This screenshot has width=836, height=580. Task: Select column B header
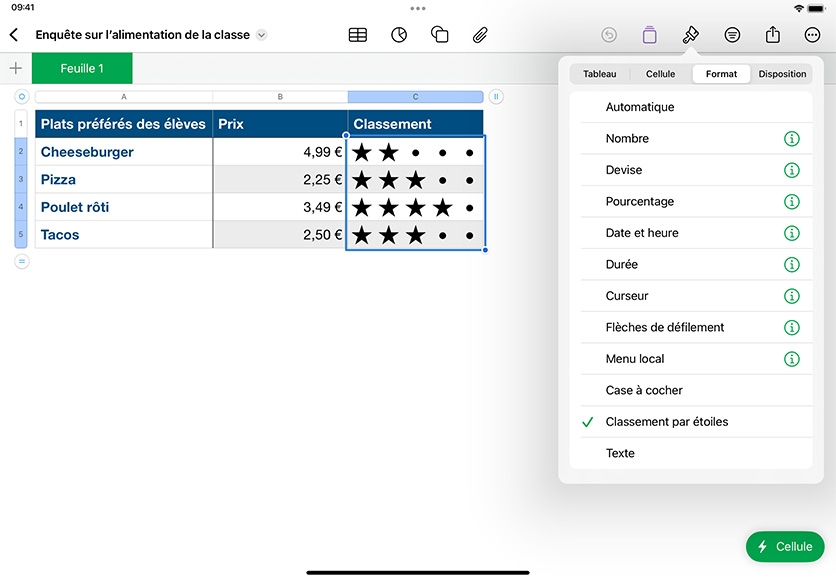click(x=280, y=96)
